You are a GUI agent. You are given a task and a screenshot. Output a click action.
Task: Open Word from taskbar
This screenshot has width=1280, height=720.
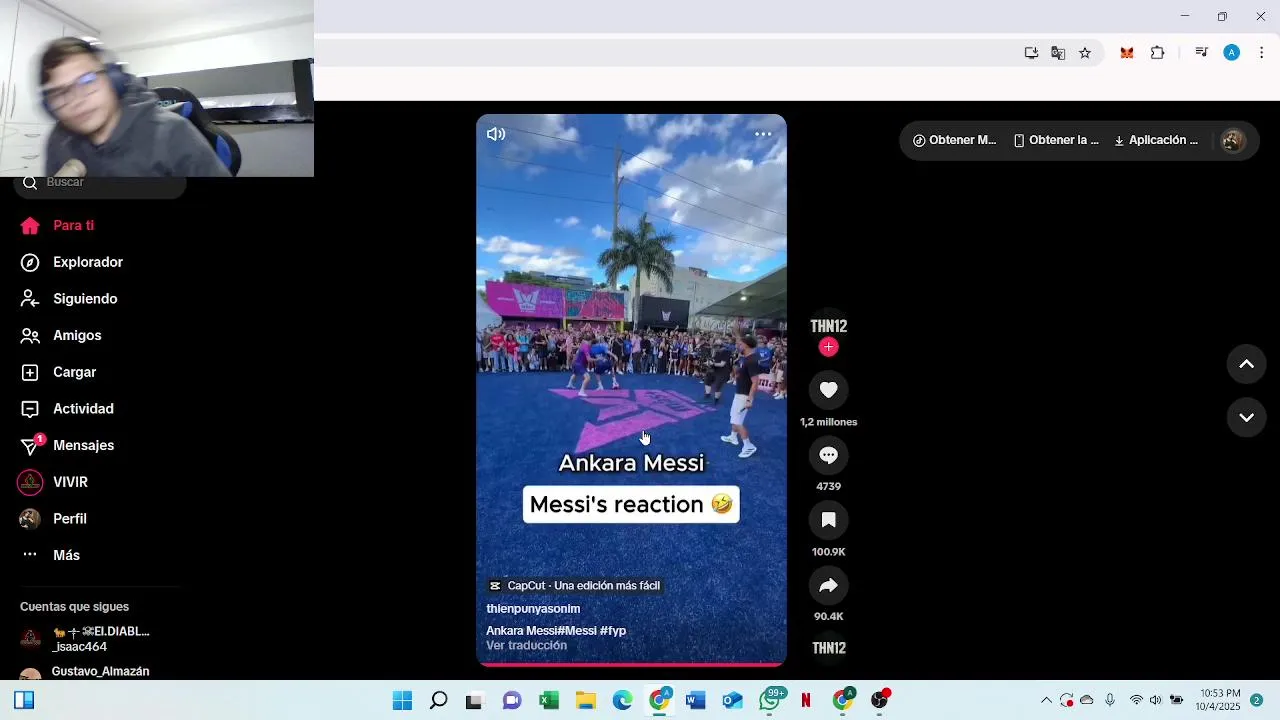tap(696, 700)
